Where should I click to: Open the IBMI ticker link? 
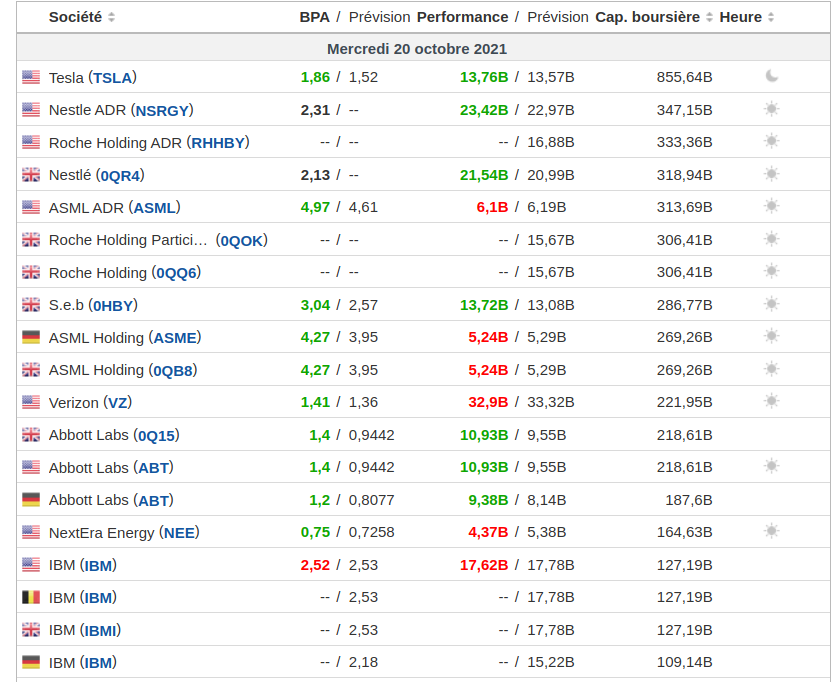(100, 631)
